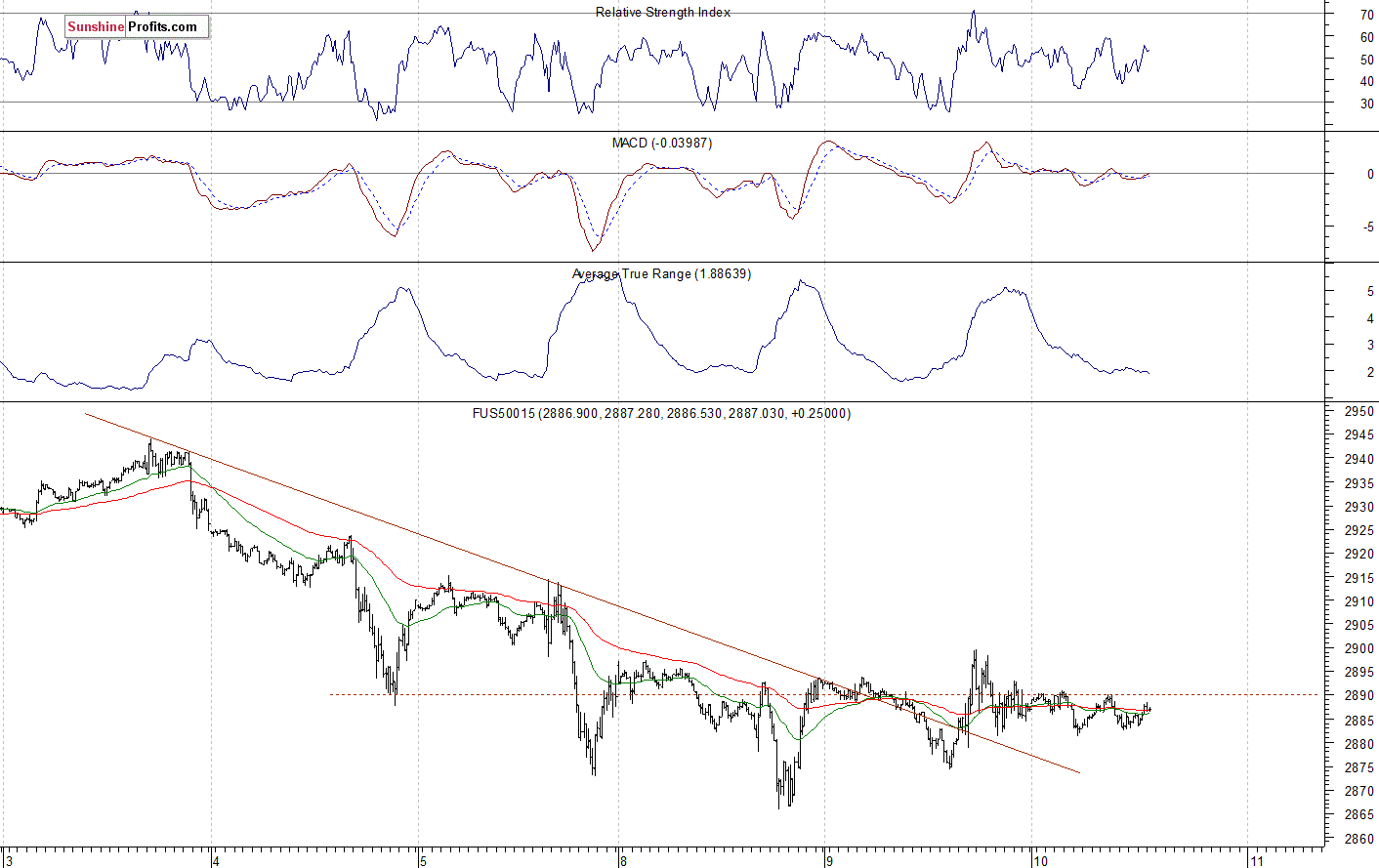Viewport: 1379px width, 868px height.
Task: Click date label 10 on time axis
Action: pyautogui.click(x=1040, y=861)
